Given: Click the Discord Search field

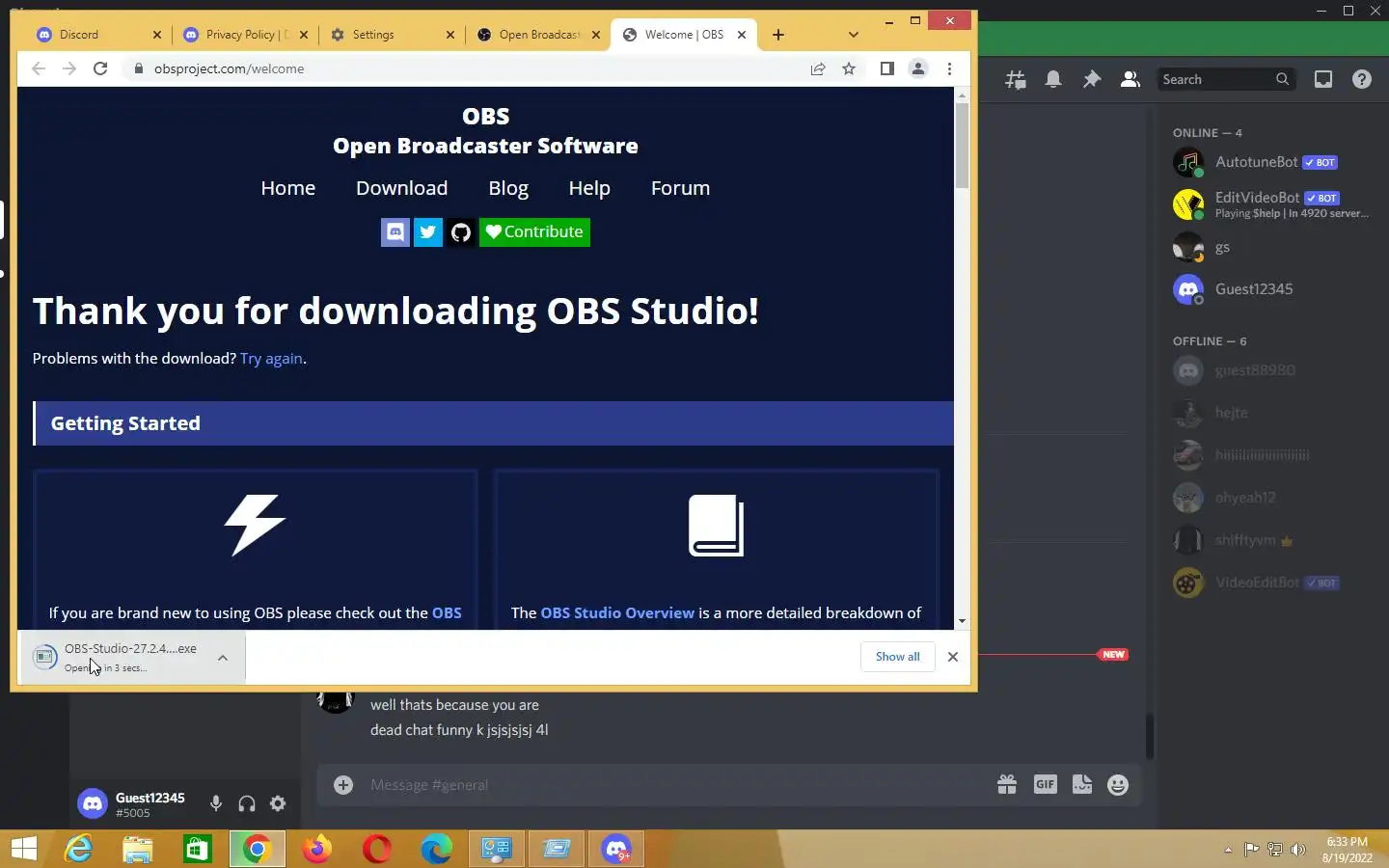Looking at the screenshot, I should [x=1225, y=79].
